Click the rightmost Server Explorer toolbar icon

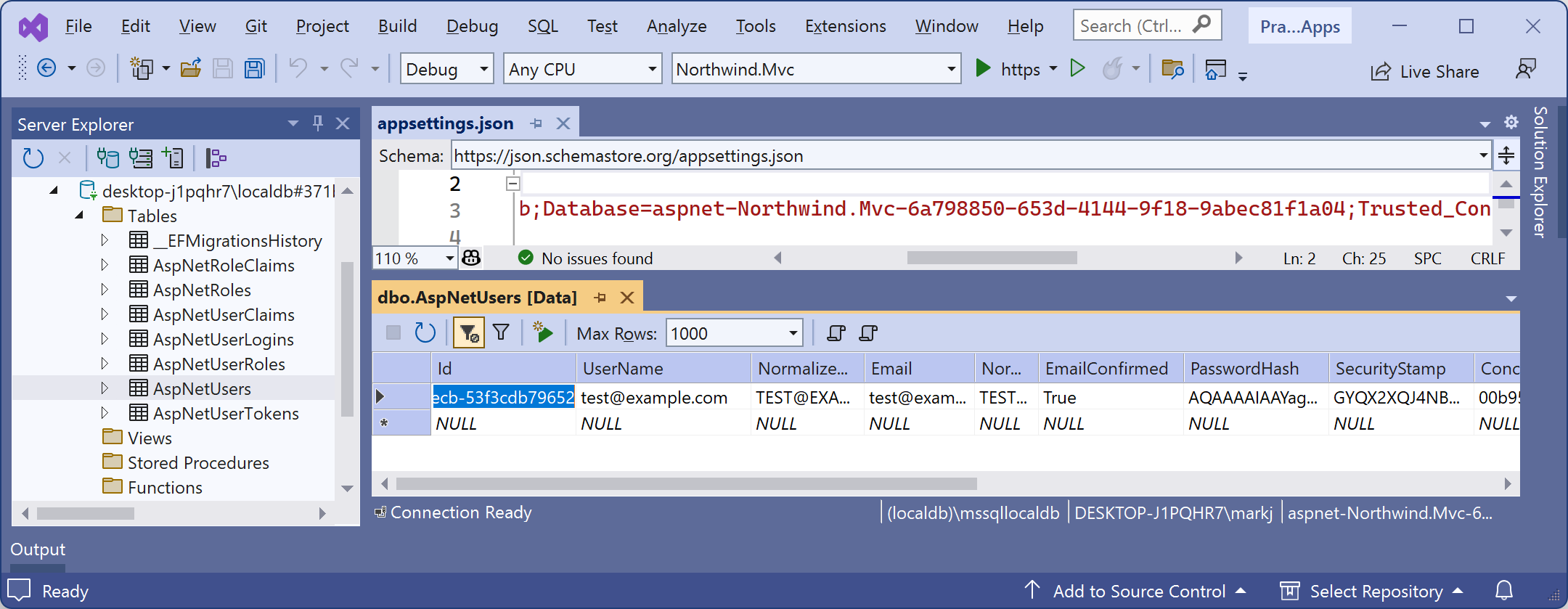pyautogui.click(x=216, y=158)
